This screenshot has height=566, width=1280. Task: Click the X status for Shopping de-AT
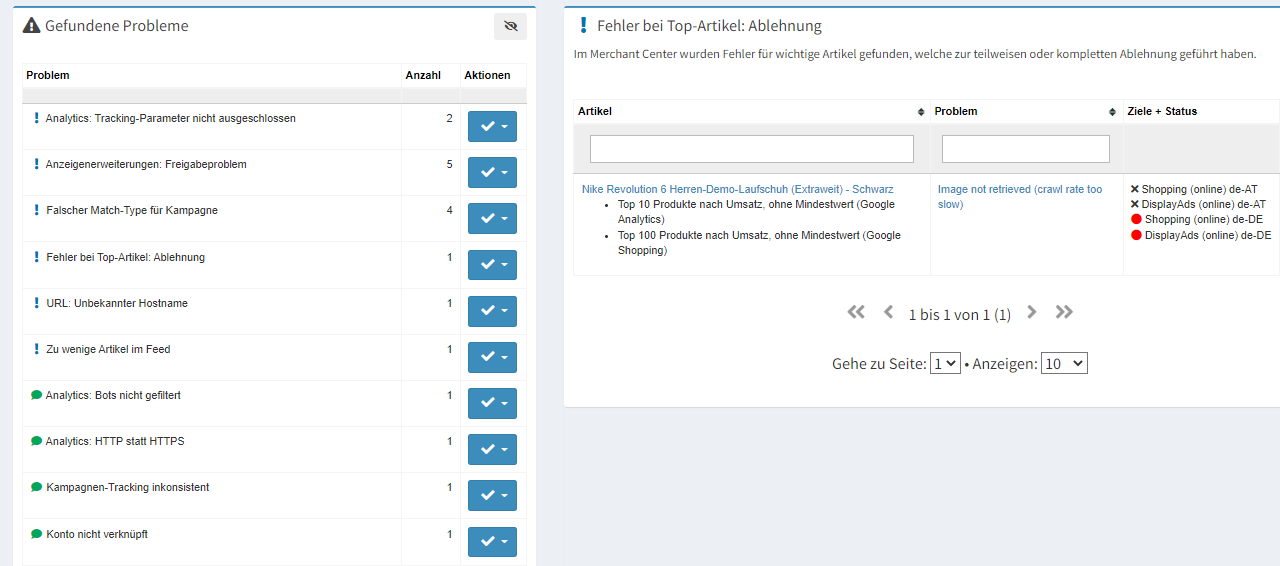[1135, 189]
